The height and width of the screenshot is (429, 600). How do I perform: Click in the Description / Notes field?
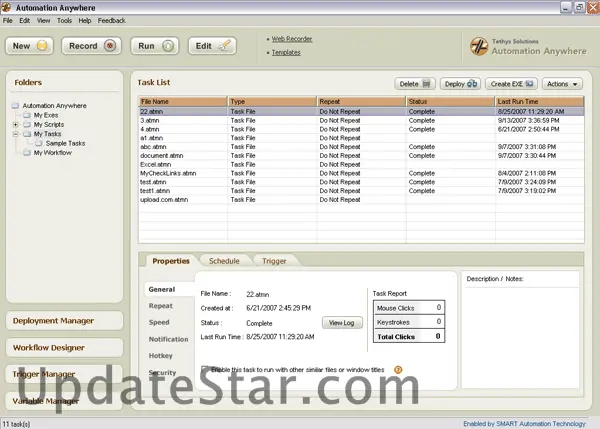tap(521, 337)
